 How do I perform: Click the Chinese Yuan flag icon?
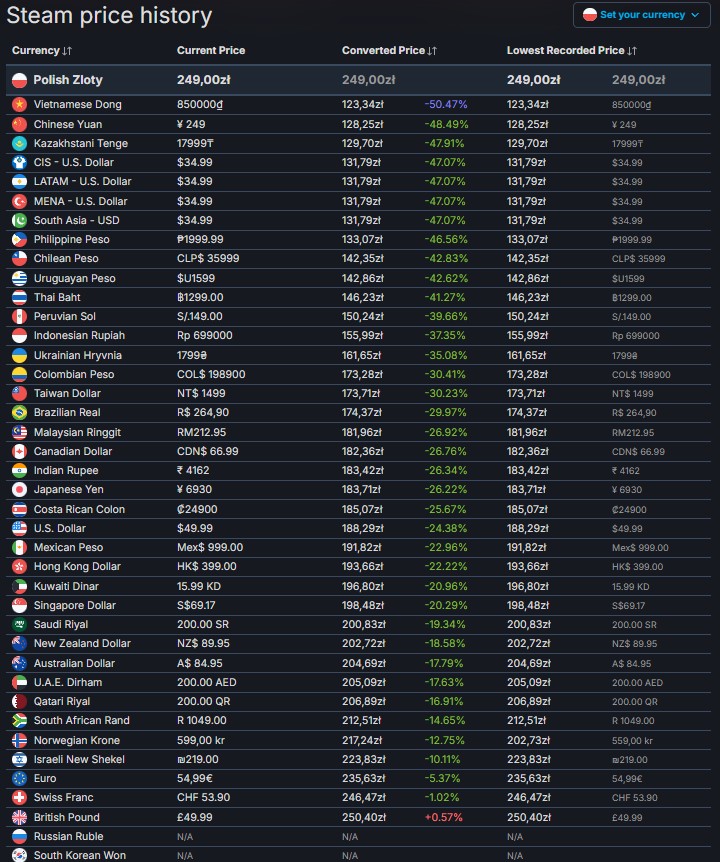[x=19, y=124]
